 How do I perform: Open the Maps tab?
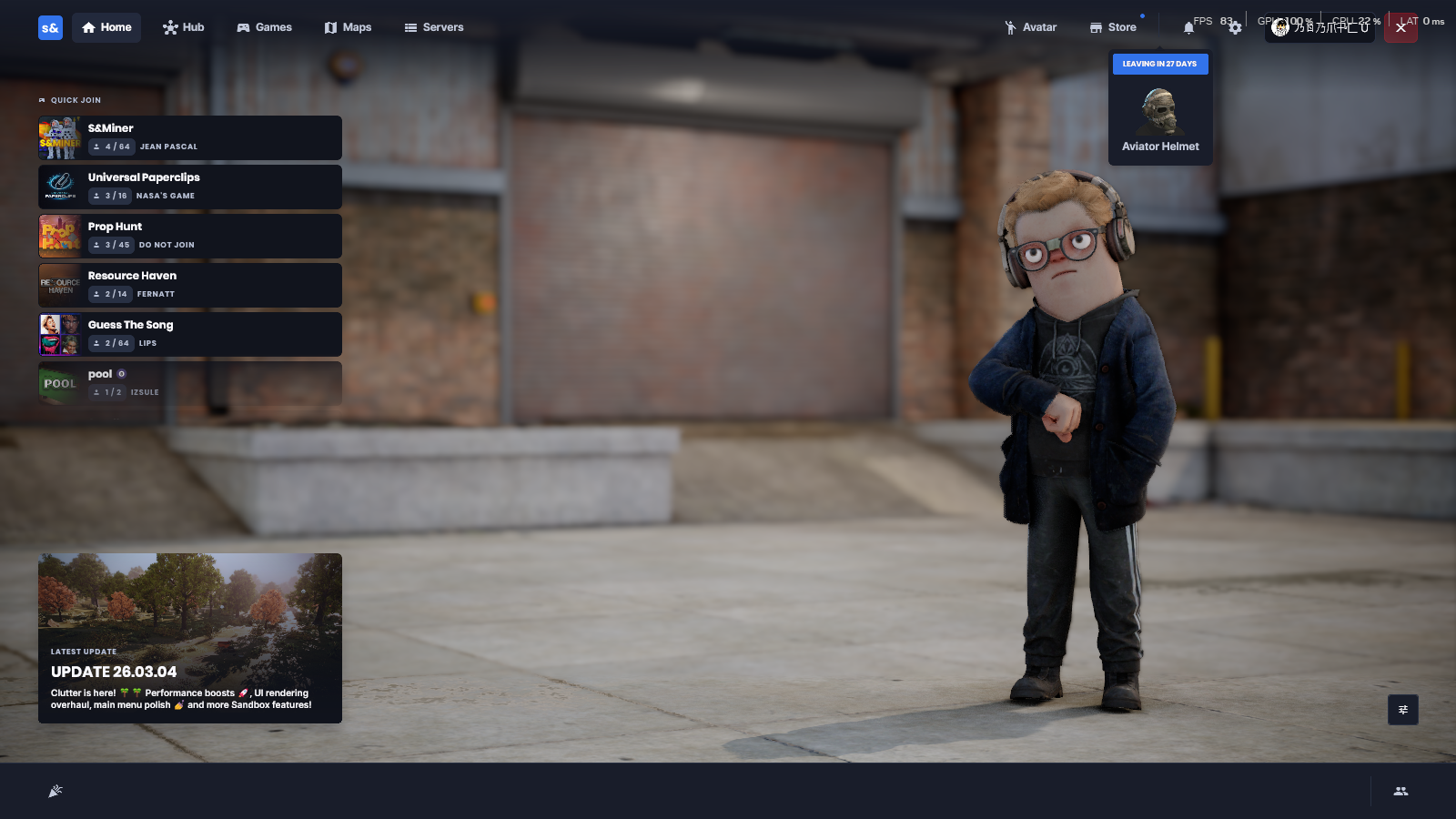point(348,27)
